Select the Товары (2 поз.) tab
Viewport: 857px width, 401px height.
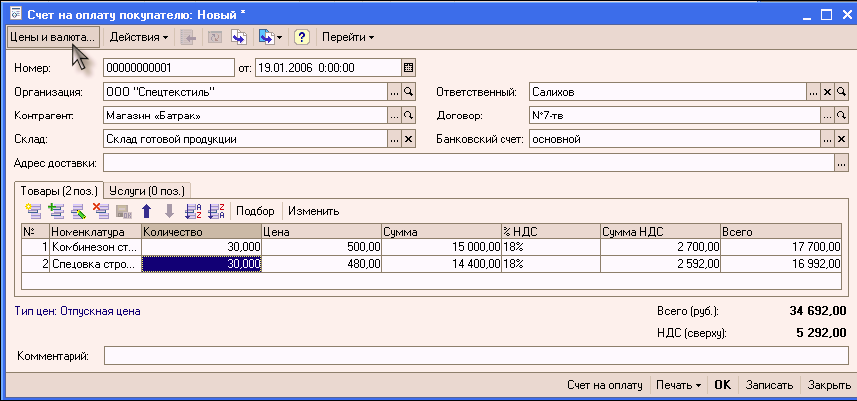tap(59, 190)
